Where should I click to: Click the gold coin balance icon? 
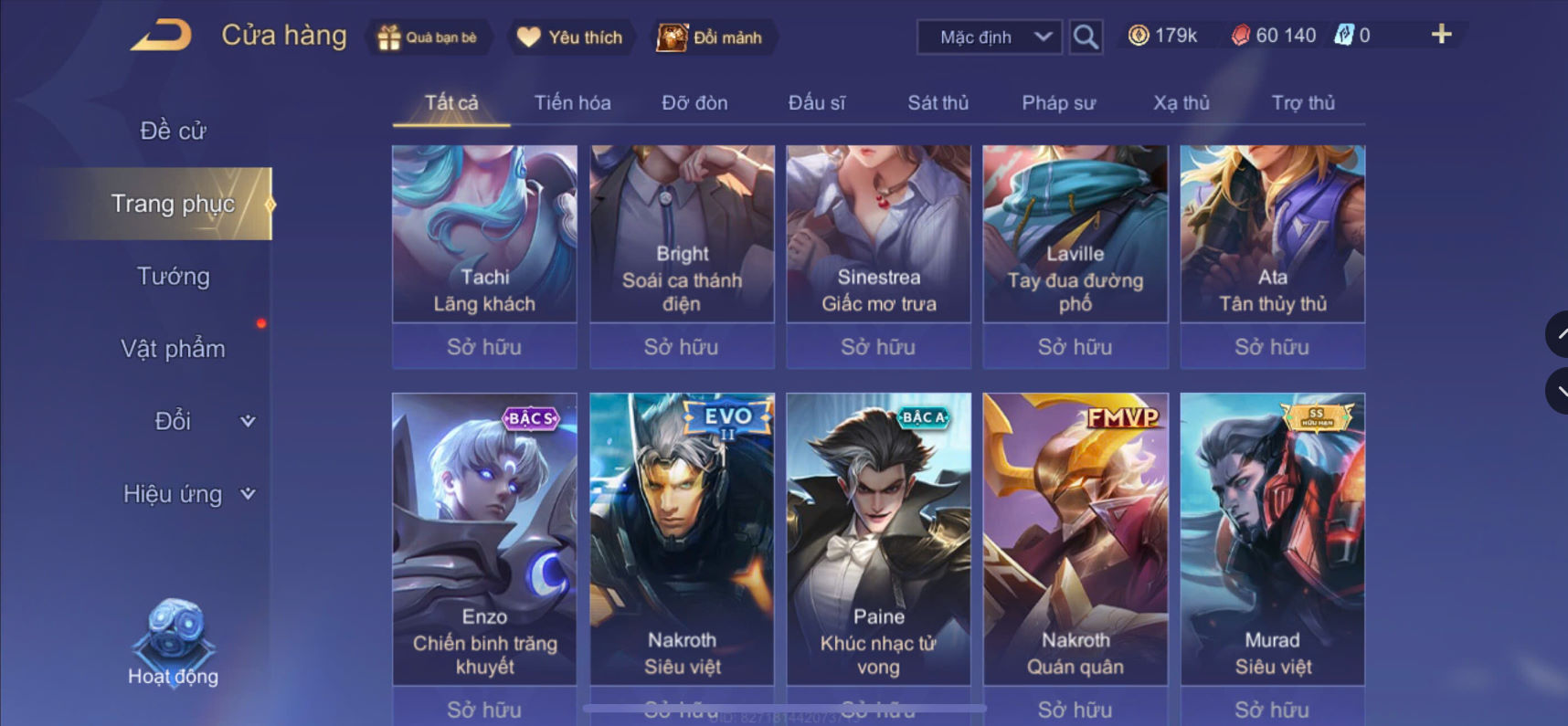[1139, 36]
